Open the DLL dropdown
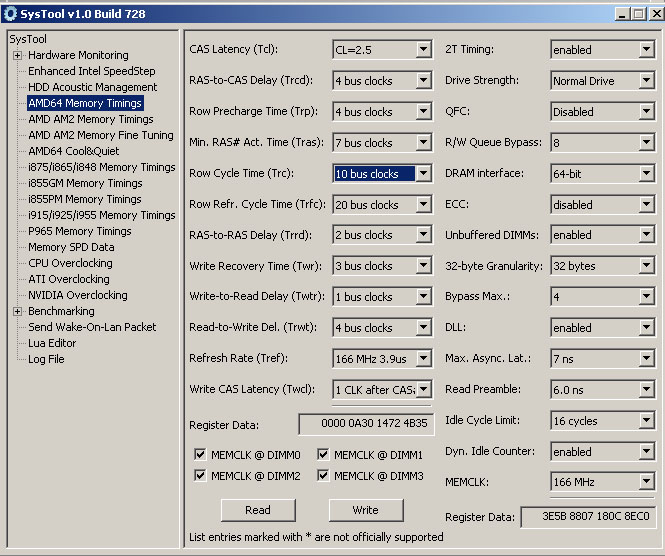665x556 pixels. 603,328
